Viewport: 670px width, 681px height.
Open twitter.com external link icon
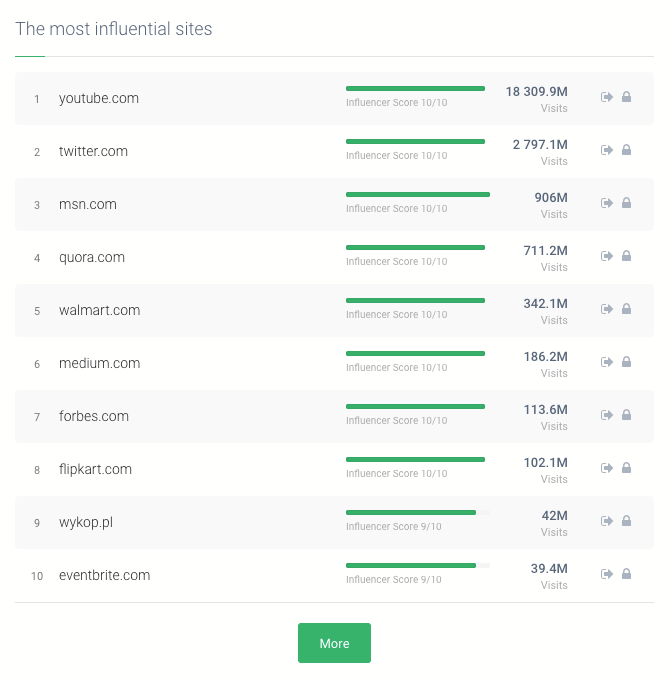pyautogui.click(x=607, y=150)
